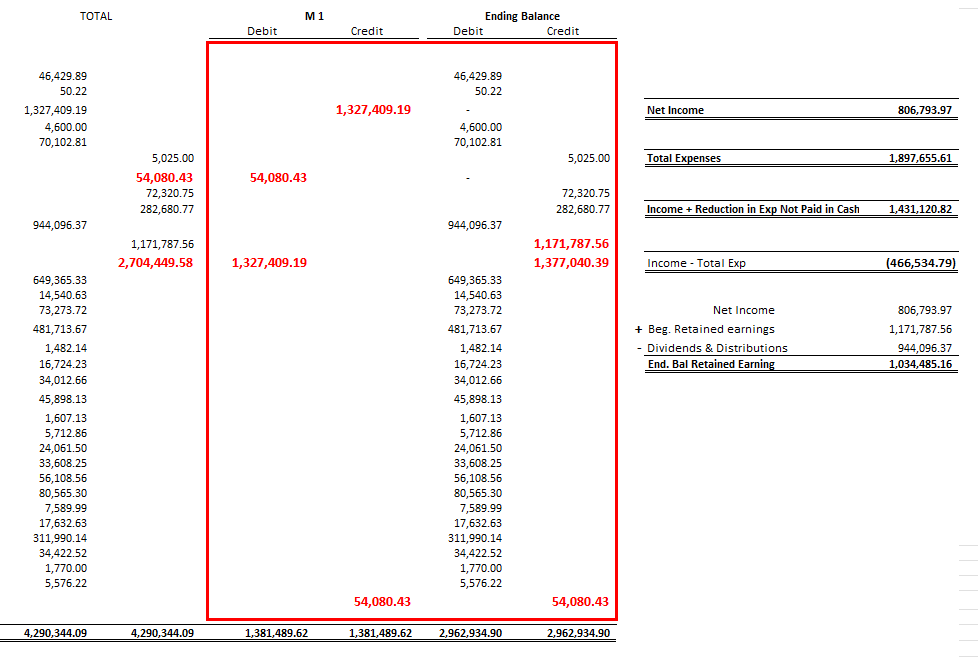This screenshot has height=660, width=978.
Task: Click the 'Dividends & Distributions' label
Action: 717,348
